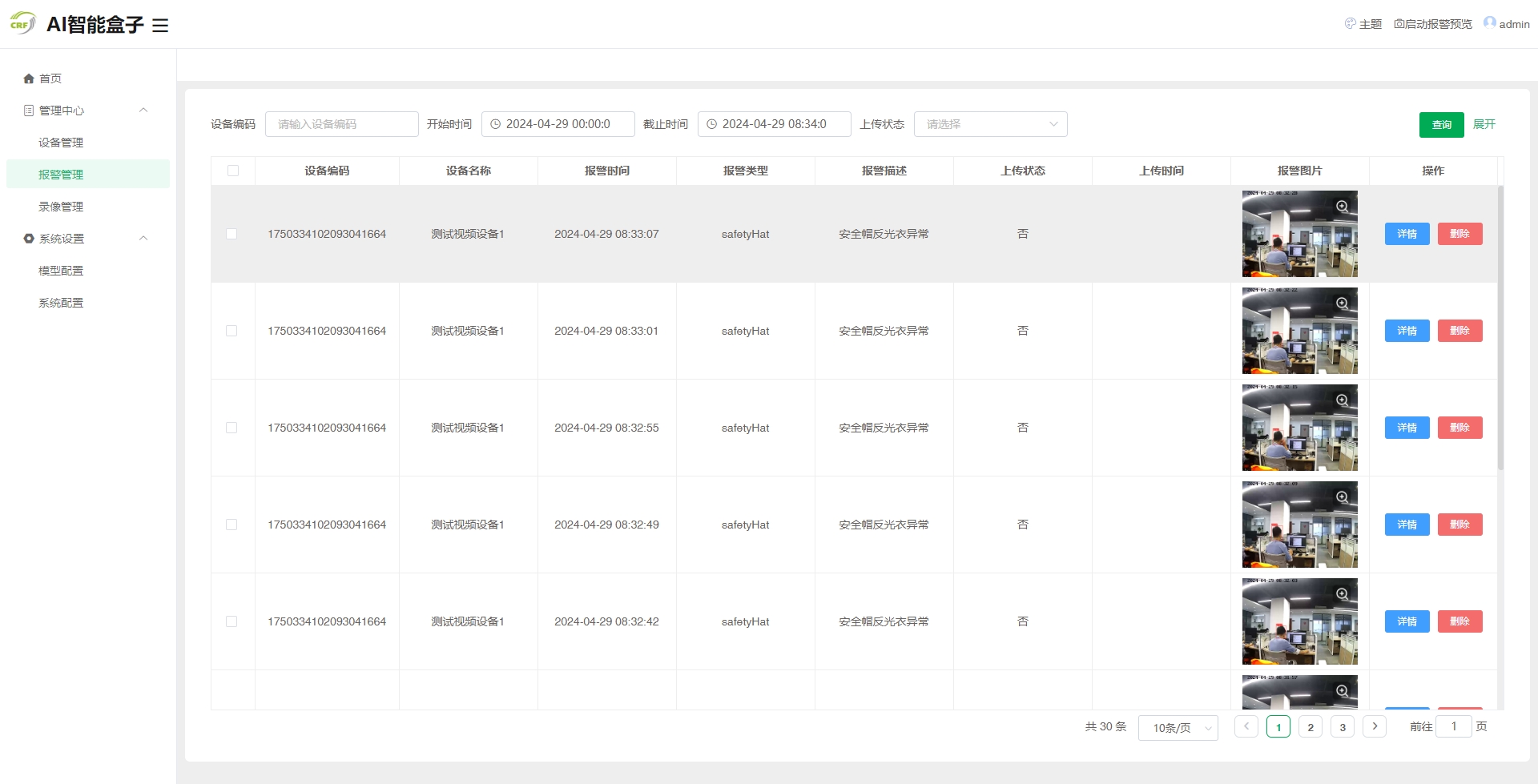The height and width of the screenshot is (784, 1538).
Task: Open the 主题 theme settings
Action: tap(1363, 24)
